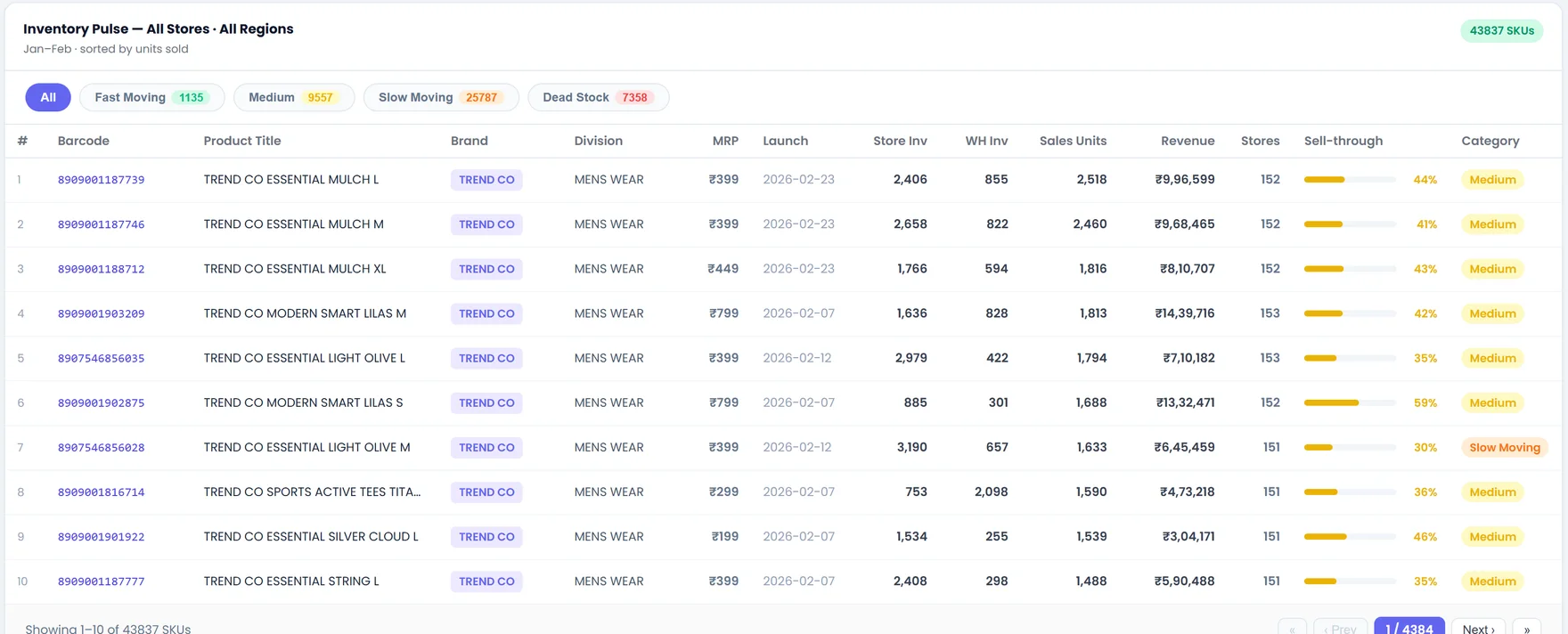Select TREND CO ESSENTIAL LIGHT OLIVE L title
This screenshot has height=634, width=1568.
(304, 358)
